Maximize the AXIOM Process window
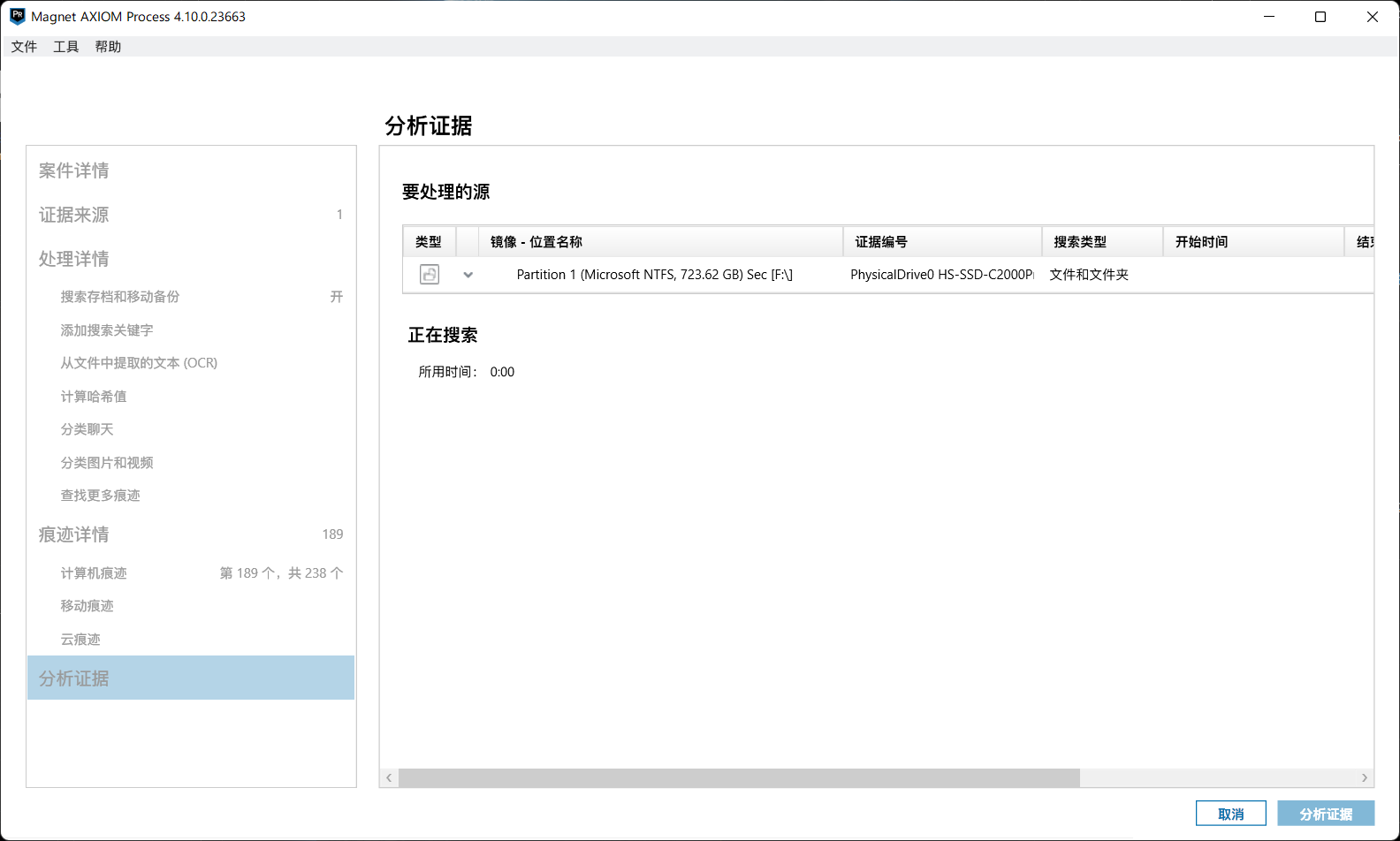This screenshot has height=841, width=1400. click(x=1320, y=17)
